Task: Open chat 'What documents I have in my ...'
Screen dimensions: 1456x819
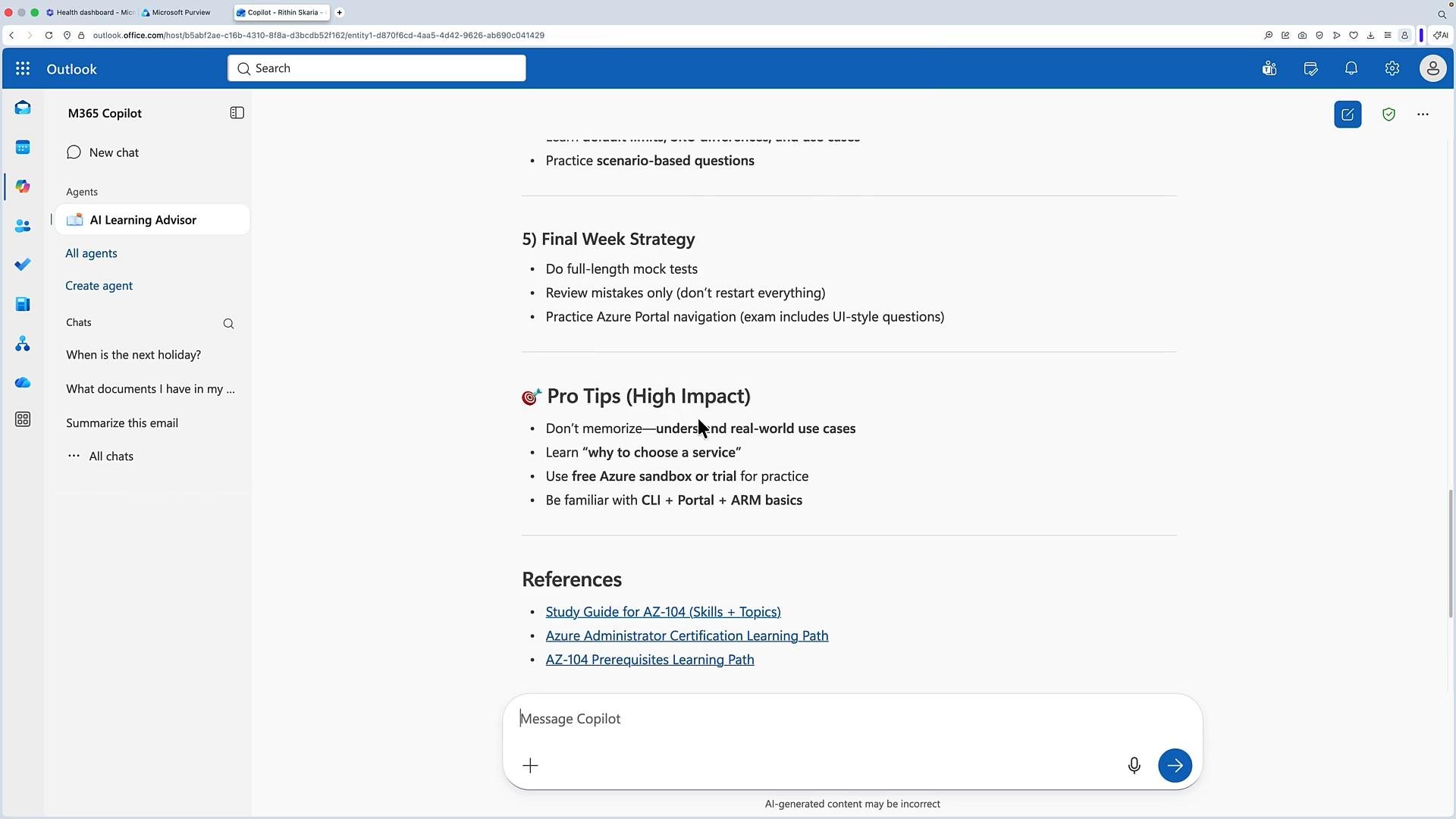Action: click(x=150, y=389)
